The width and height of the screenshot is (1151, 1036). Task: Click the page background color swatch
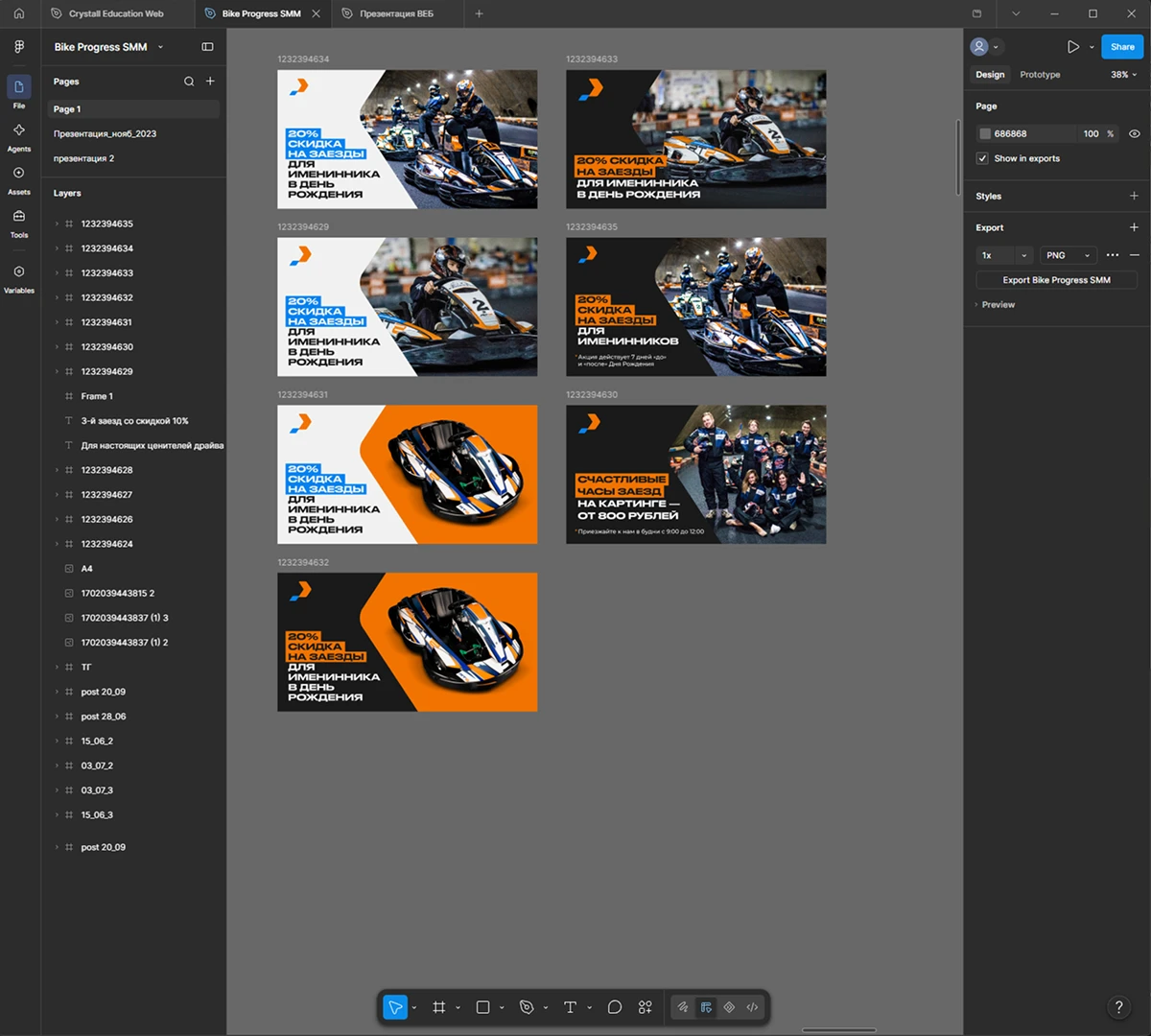tap(985, 133)
